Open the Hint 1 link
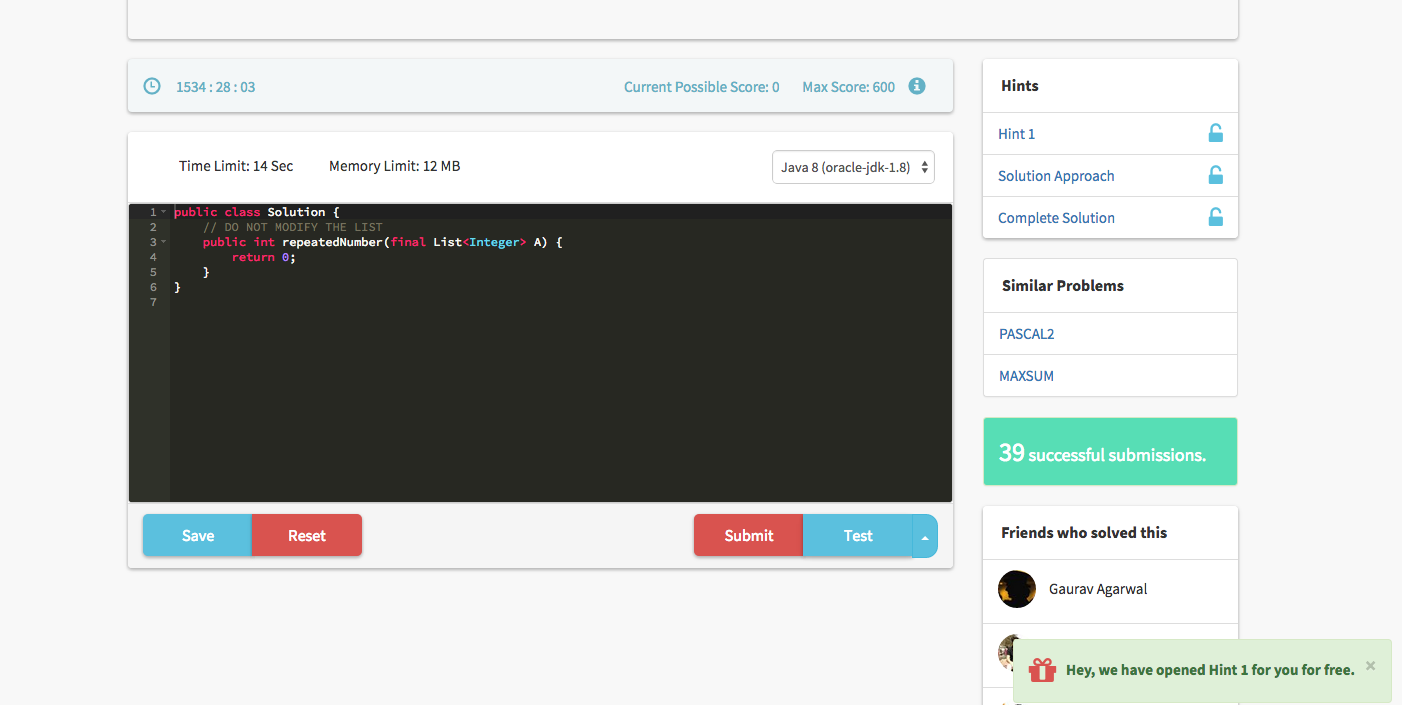 tap(1016, 134)
